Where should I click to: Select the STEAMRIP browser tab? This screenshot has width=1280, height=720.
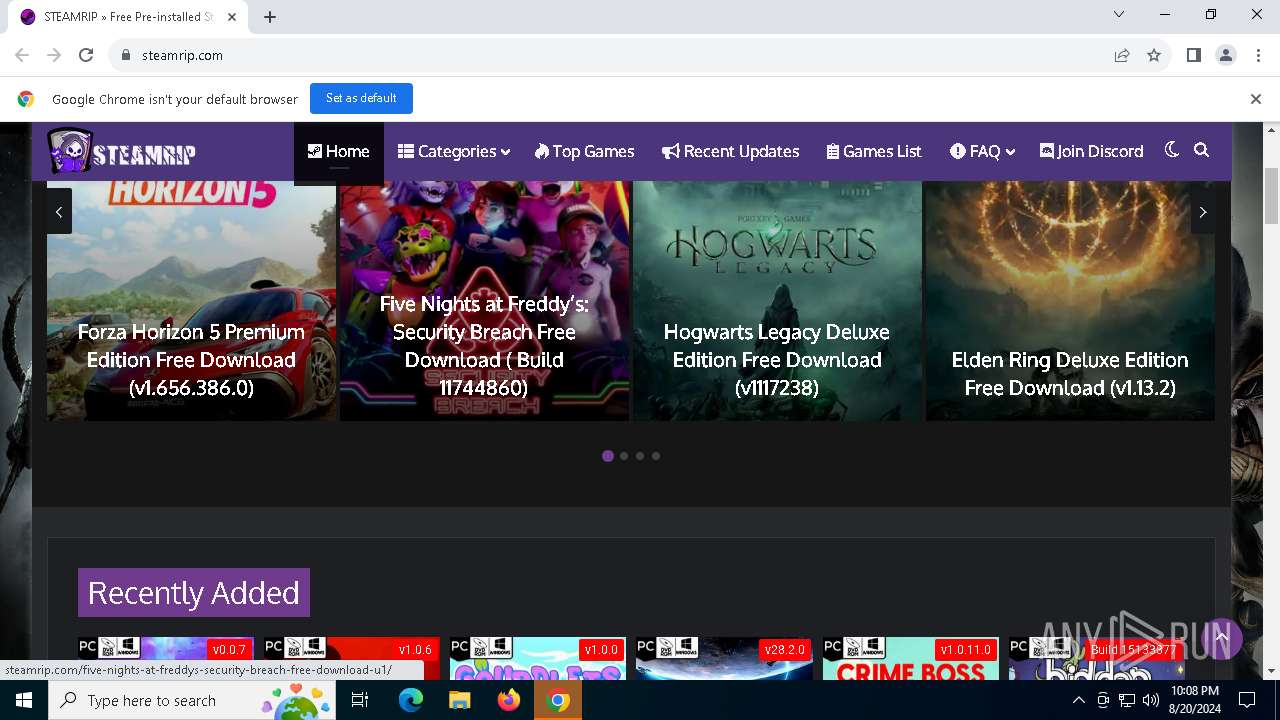[x=128, y=17]
